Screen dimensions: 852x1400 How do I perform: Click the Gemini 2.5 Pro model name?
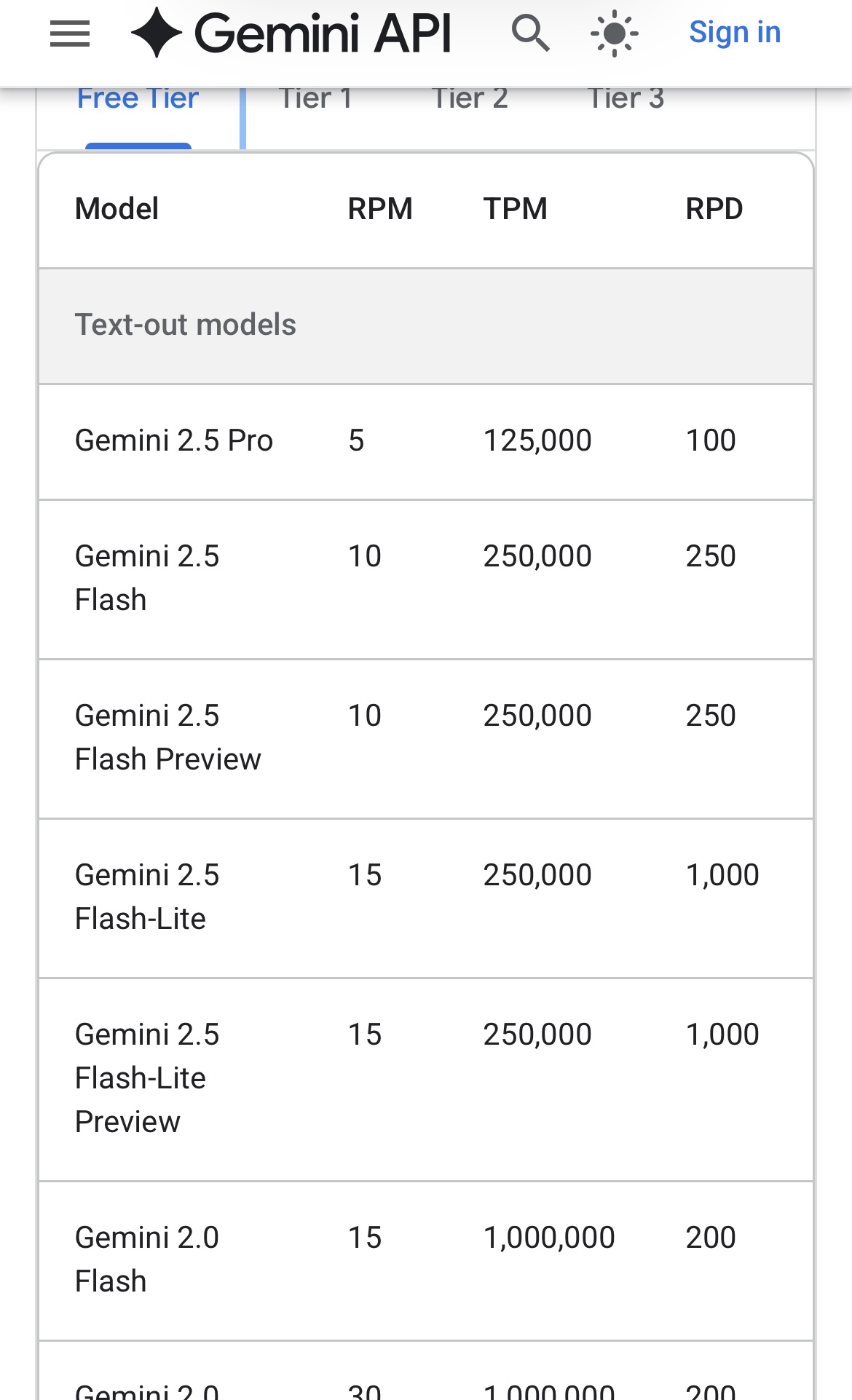(x=174, y=440)
